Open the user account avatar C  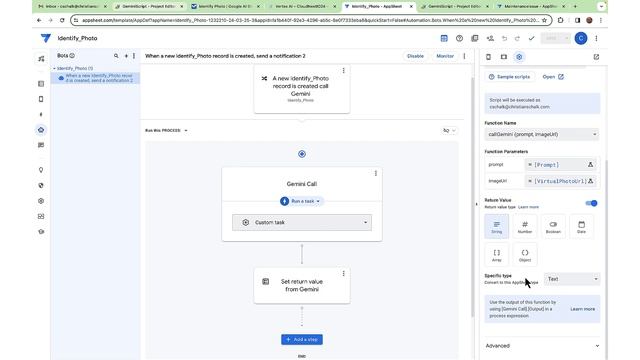581,38
